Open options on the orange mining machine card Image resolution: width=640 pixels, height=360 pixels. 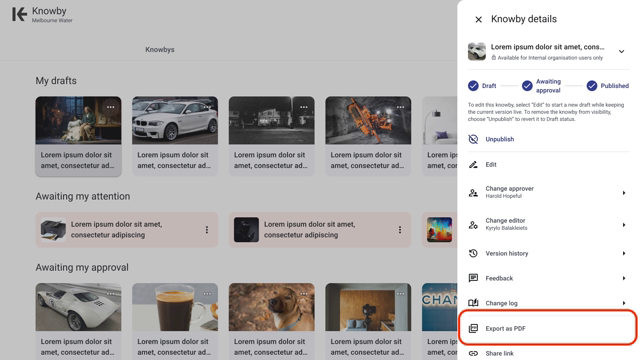click(x=400, y=107)
